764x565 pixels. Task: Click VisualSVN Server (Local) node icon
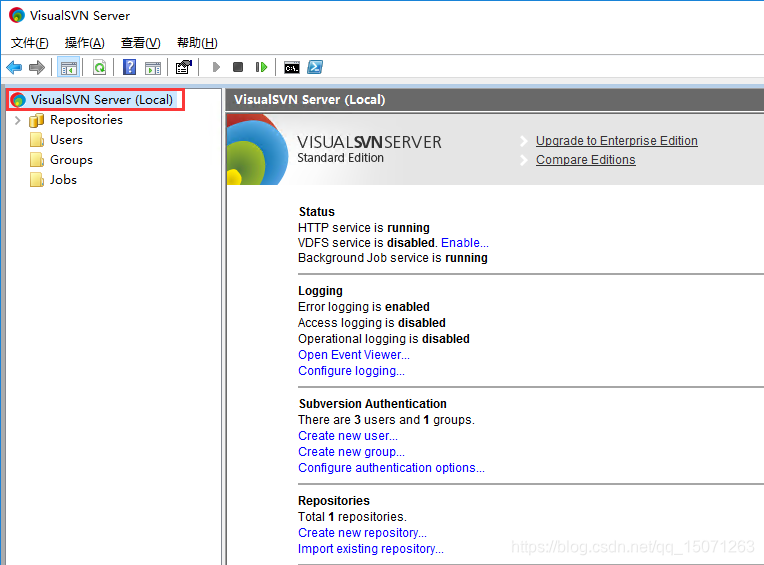click(19, 100)
